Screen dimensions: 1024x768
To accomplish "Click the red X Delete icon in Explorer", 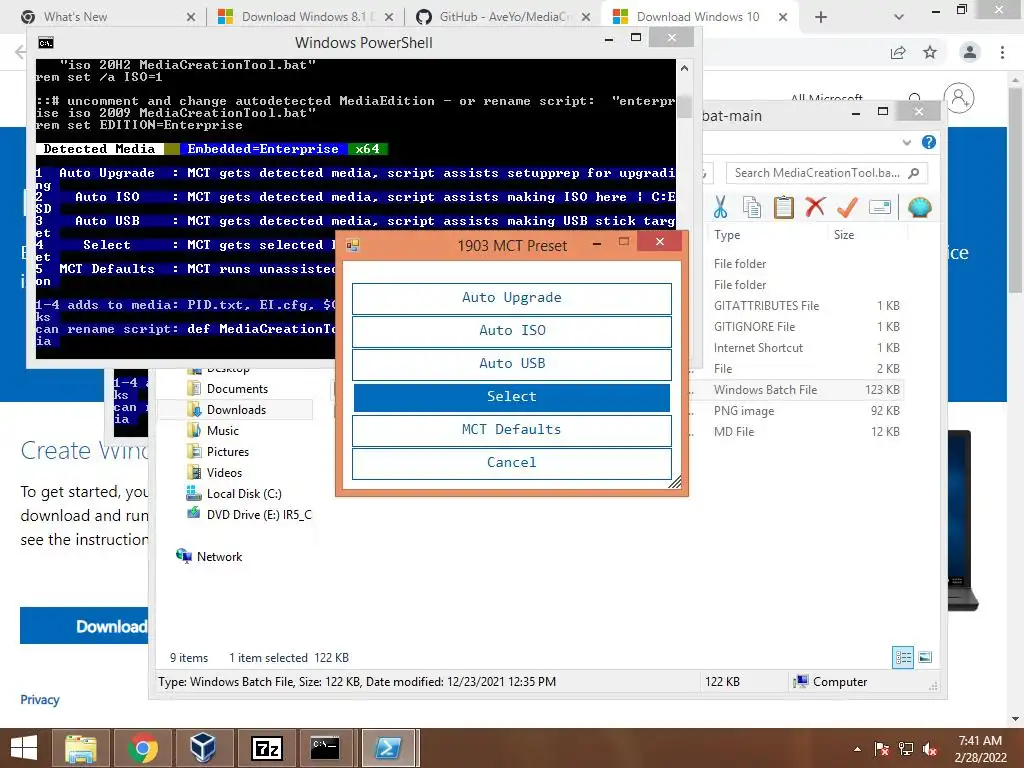I will 815,207.
